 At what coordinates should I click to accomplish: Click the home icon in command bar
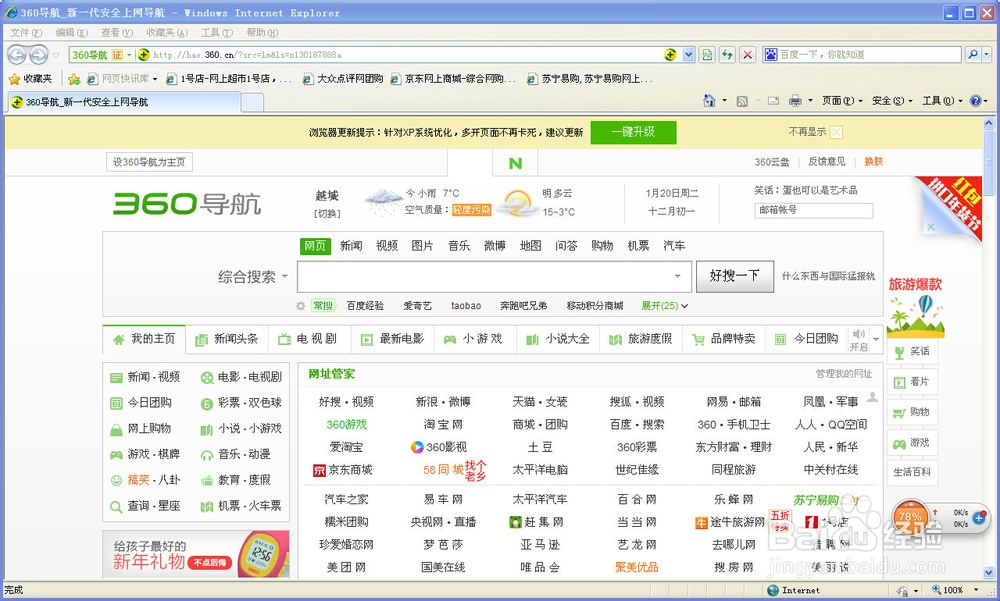pyautogui.click(x=709, y=100)
